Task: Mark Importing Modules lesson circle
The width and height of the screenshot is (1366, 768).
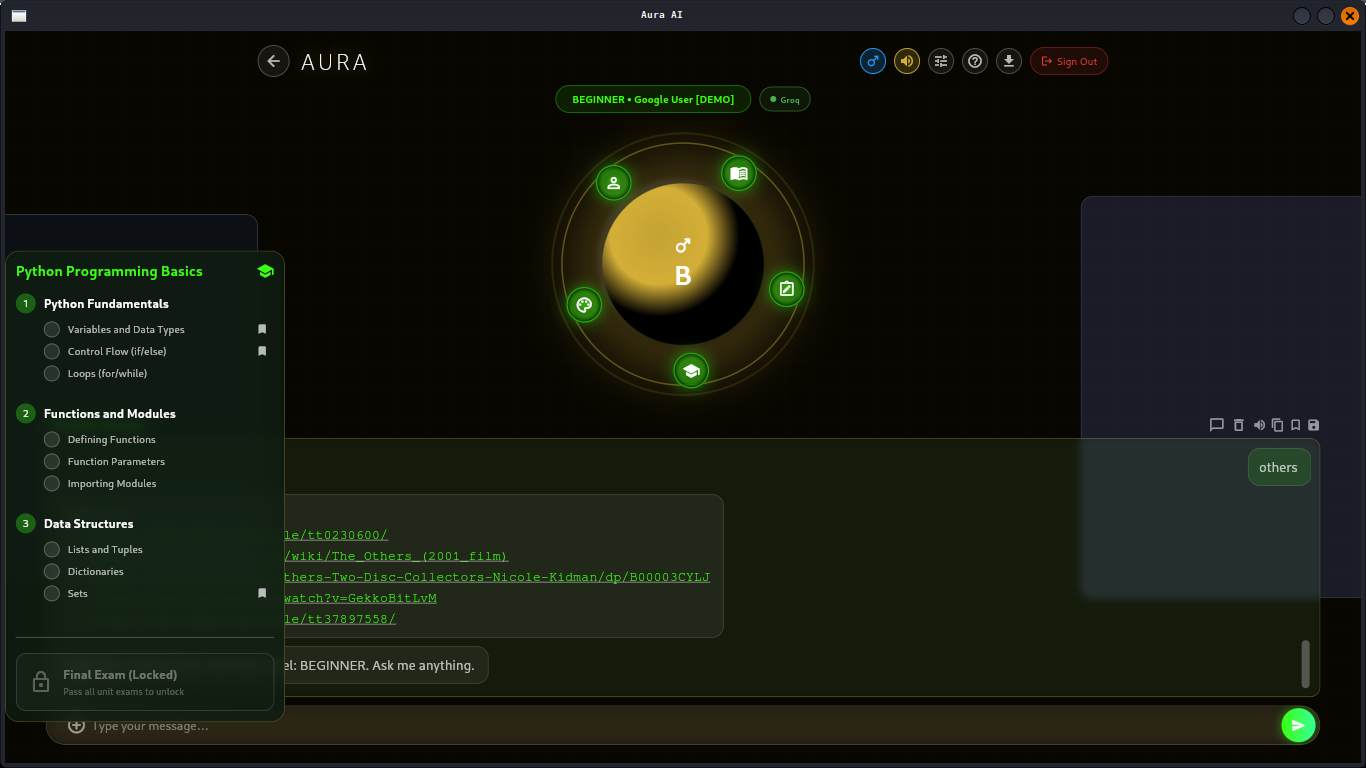Action: (52, 483)
